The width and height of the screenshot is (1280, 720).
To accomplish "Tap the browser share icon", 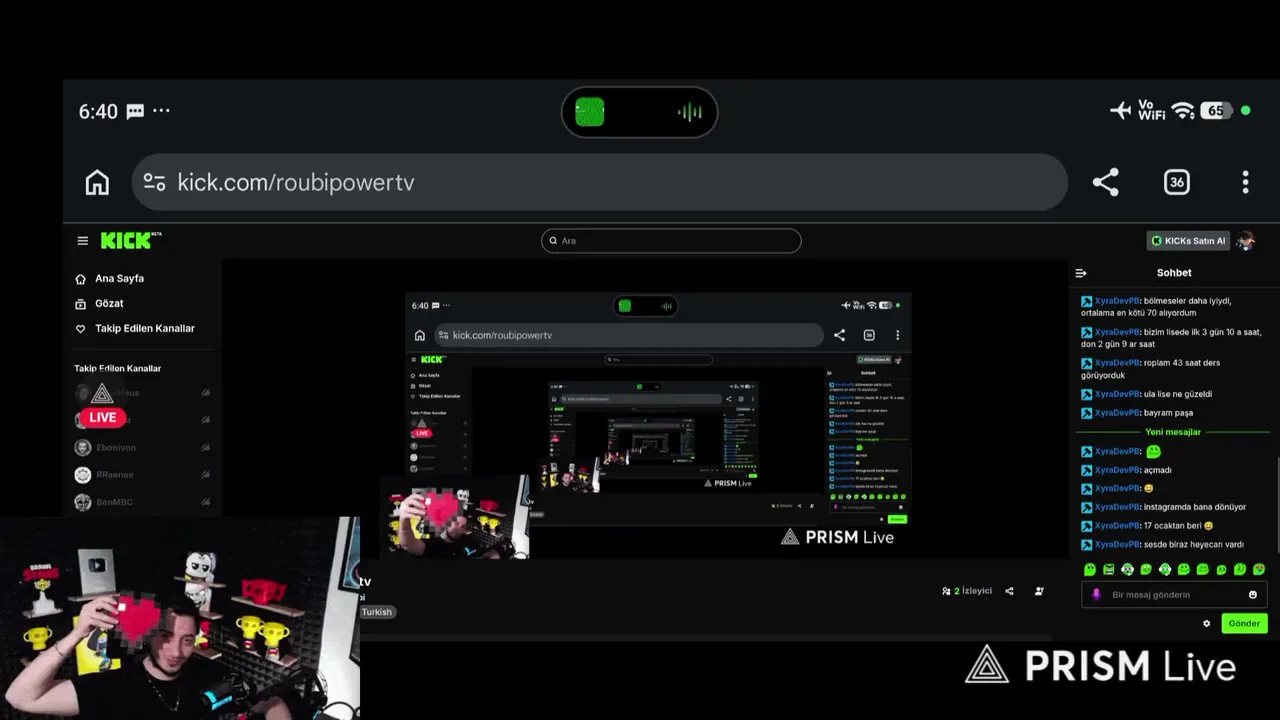I will (x=1105, y=182).
